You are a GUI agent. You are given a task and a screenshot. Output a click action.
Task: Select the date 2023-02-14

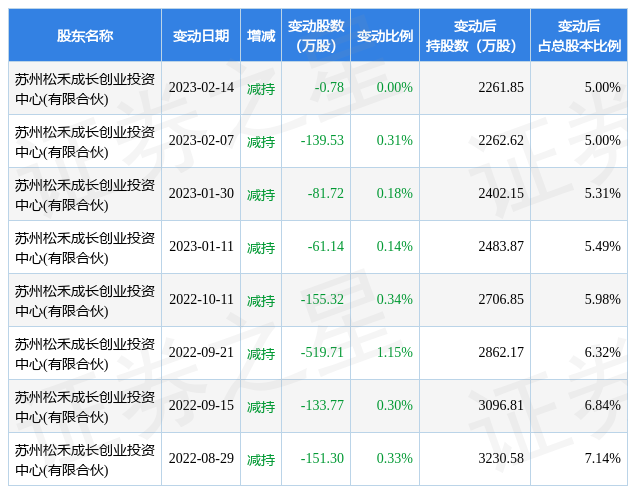click(201, 87)
